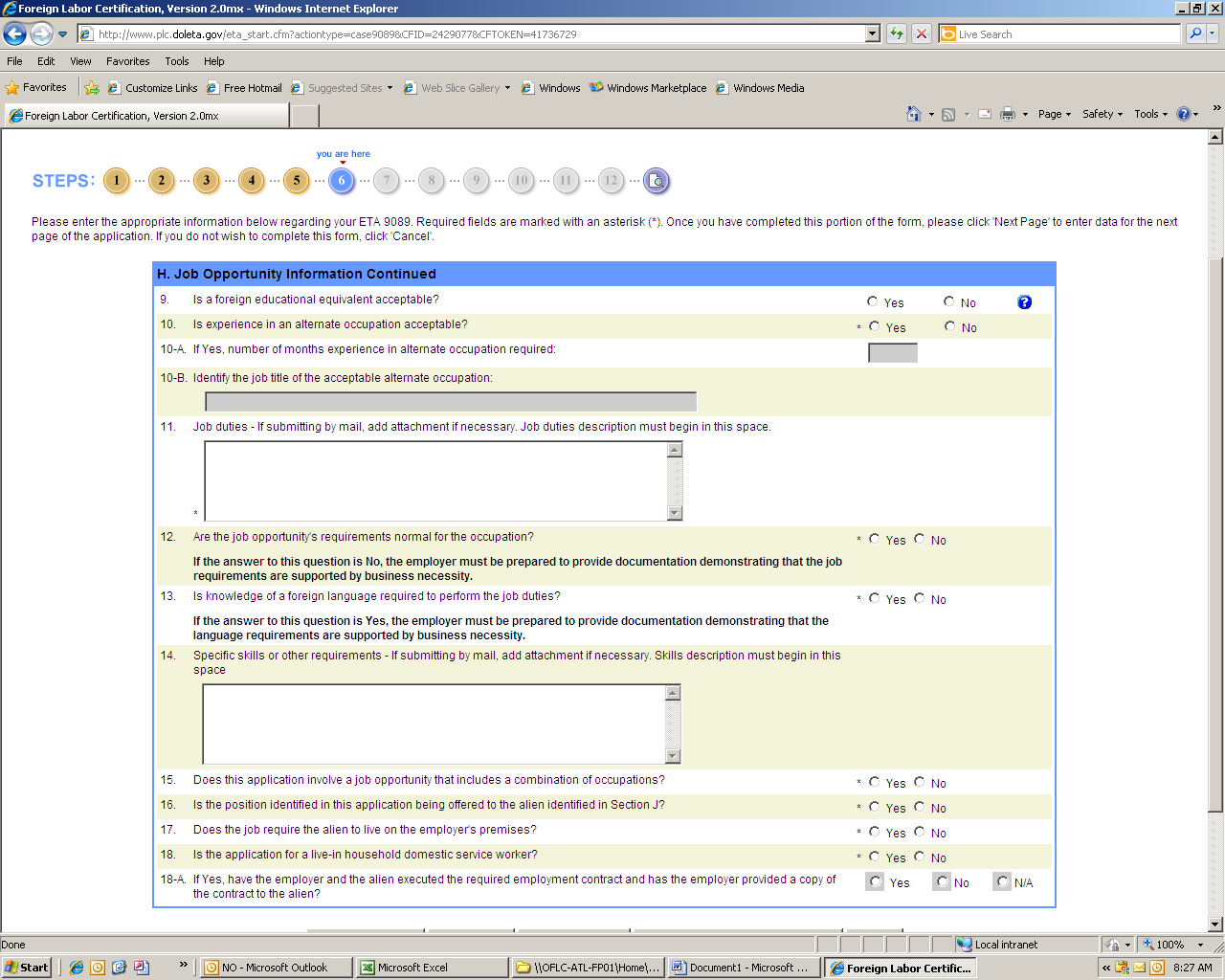Click the Print icon in command bar
1225x980 pixels.
point(1007,114)
